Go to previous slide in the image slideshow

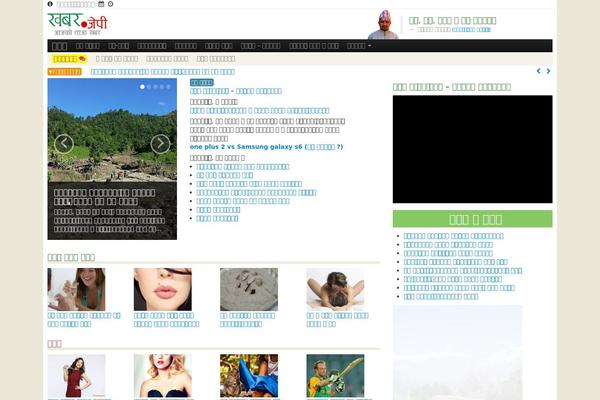64,144
